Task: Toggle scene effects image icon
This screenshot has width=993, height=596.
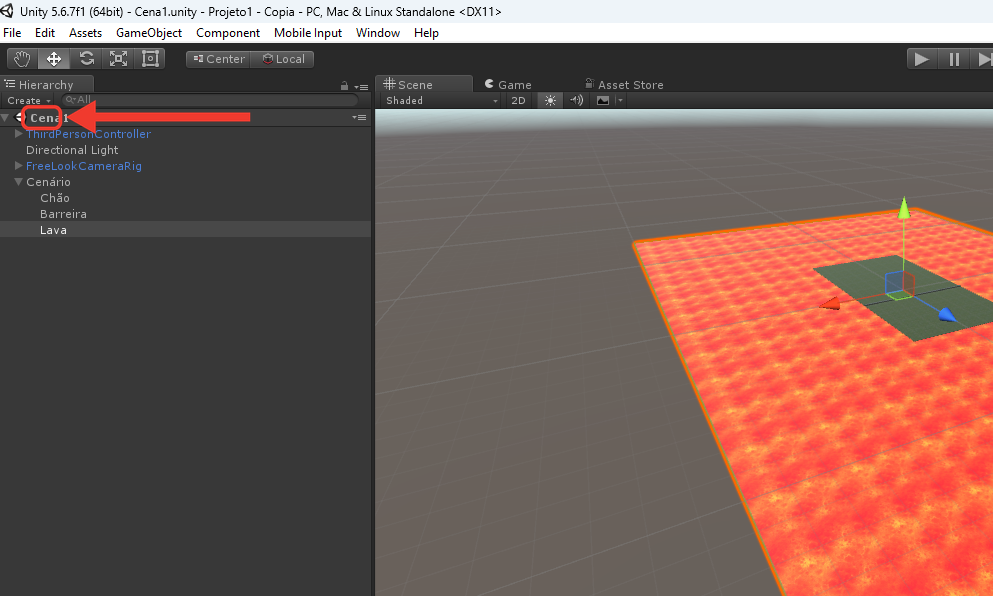Action: point(603,100)
